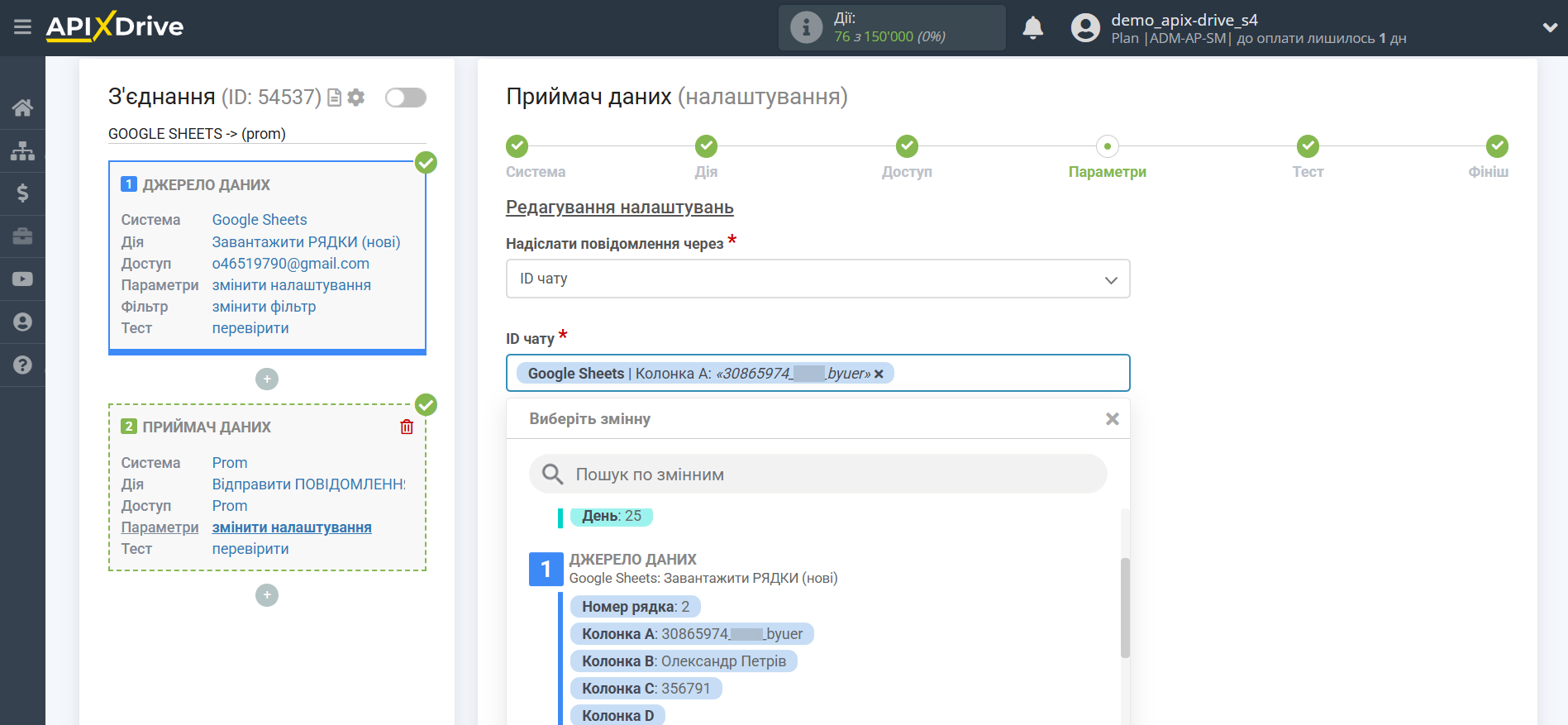Open the YouTube video sidebar icon
1568x725 pixels.
(22, 279)
